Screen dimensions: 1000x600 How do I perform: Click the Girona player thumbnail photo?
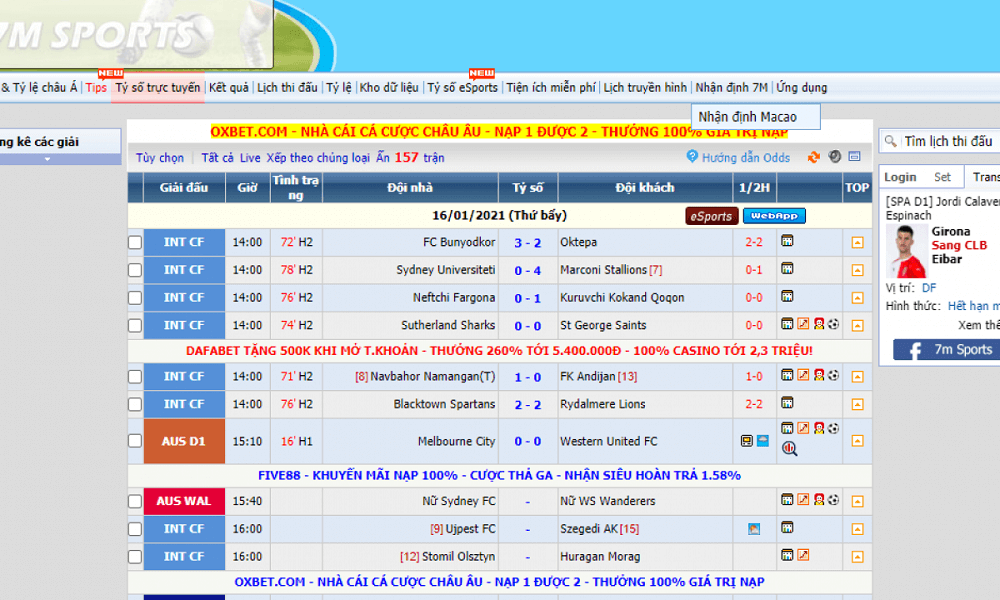(x=907, y=251)
